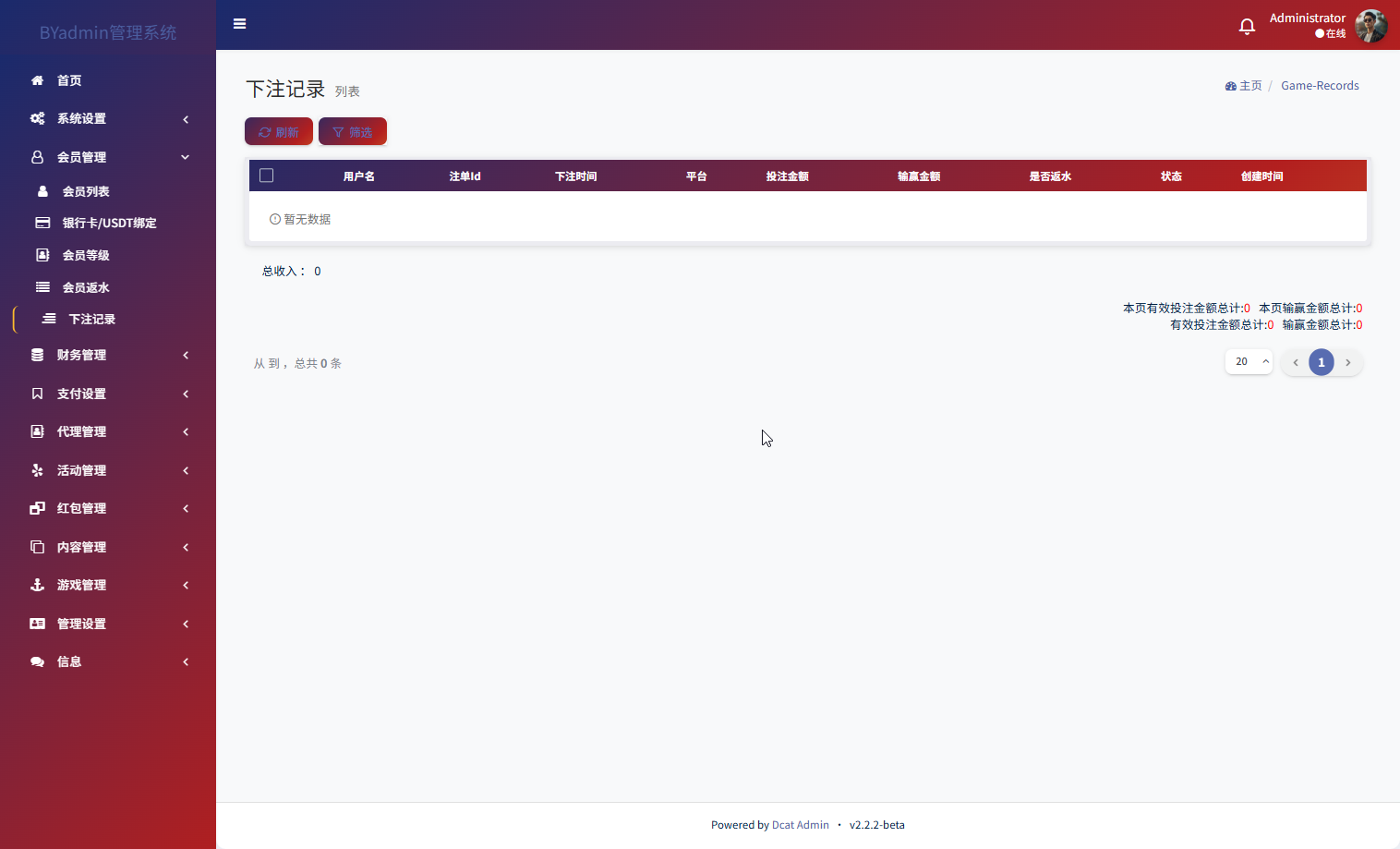Click the list icon beside 会员返水
Screen dimensions: 1400x849
(42, 287)
